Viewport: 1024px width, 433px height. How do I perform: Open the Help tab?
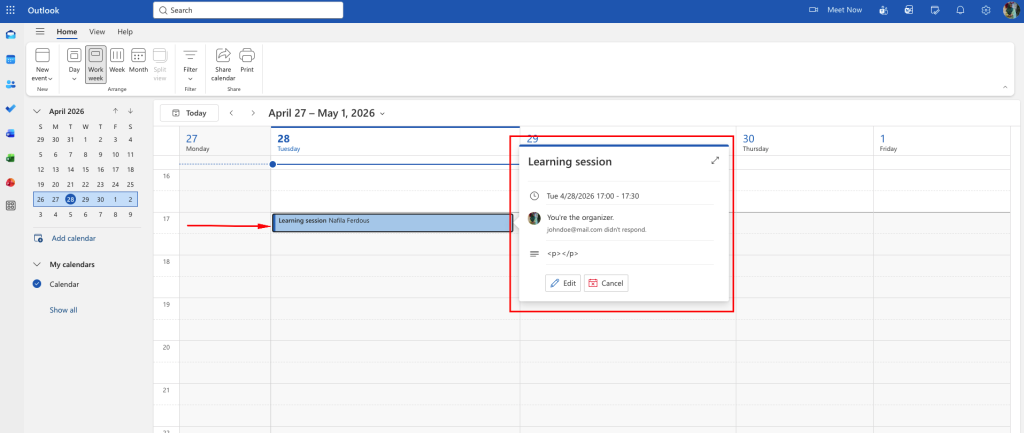point(125,32)
